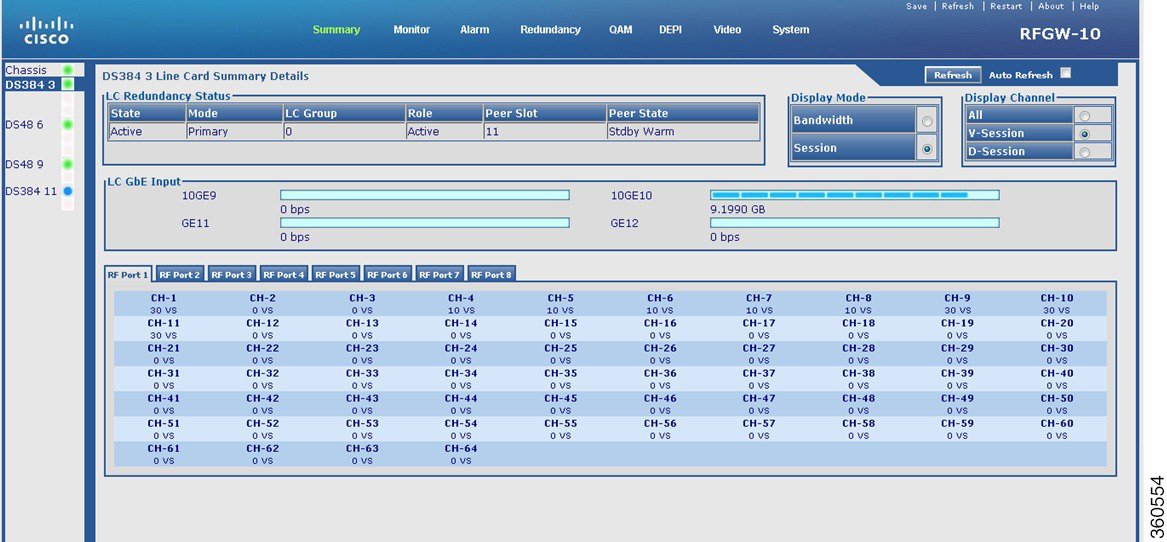Click the 10GE10 input bandwidth bar
This screenshot has width=1167, height=542.
pos(854,195)
